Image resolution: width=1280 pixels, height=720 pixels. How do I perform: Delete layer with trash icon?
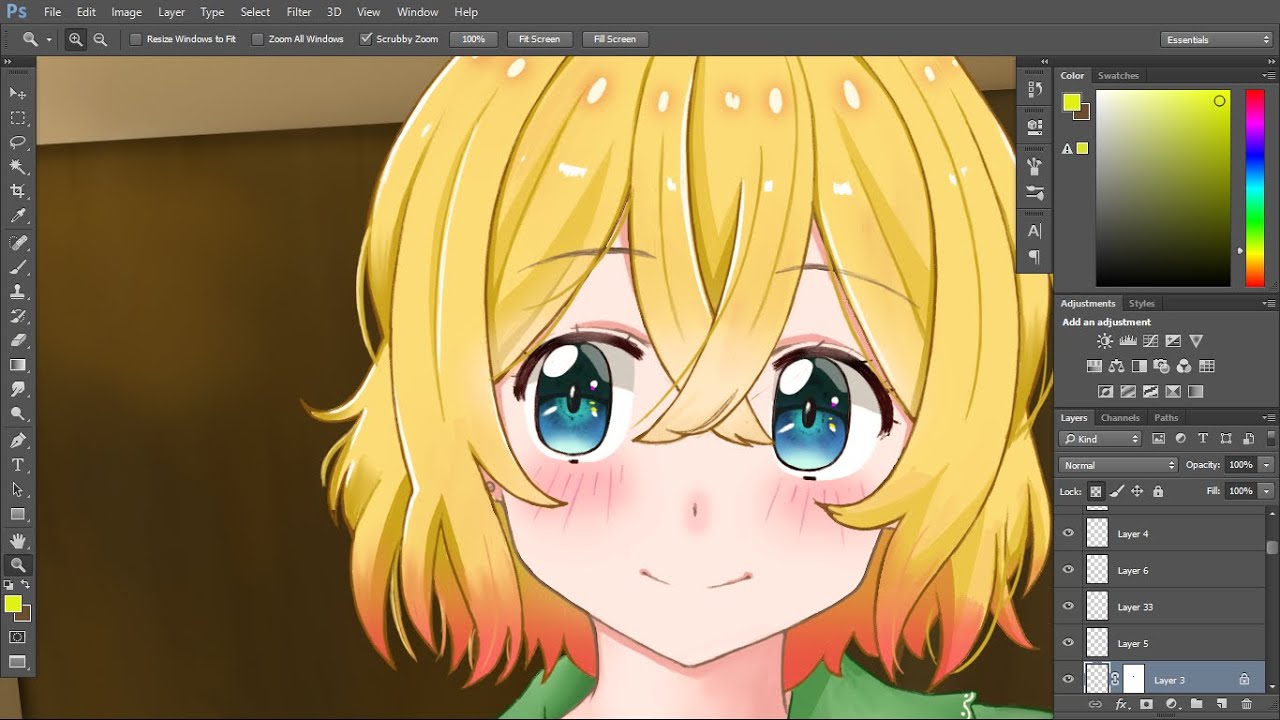(x=1246, y=705)
